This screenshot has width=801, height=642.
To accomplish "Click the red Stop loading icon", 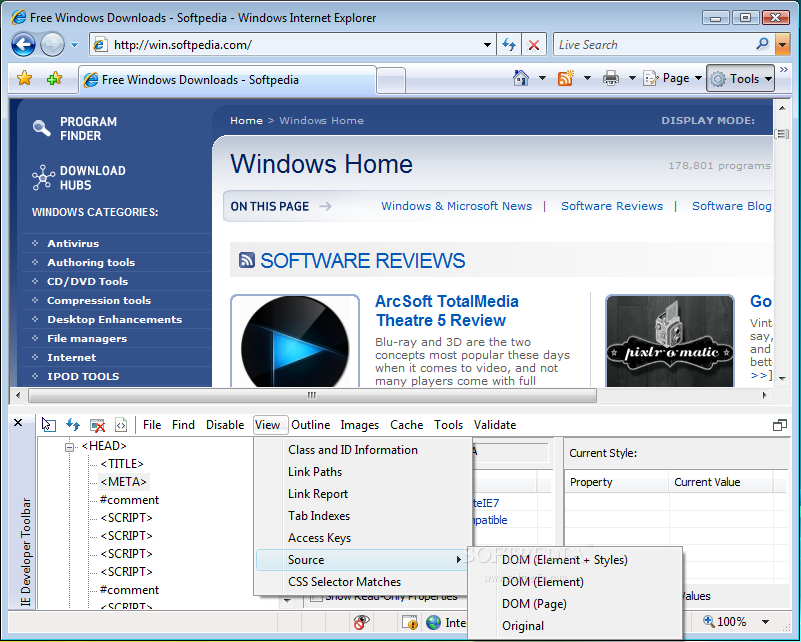I will pos(534,45).
